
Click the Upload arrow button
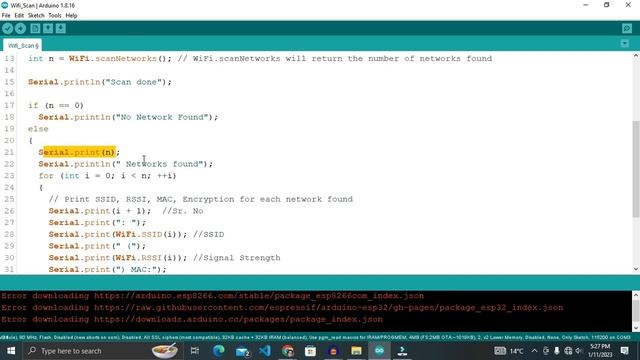pyautogui.click(x=20, y=29)
